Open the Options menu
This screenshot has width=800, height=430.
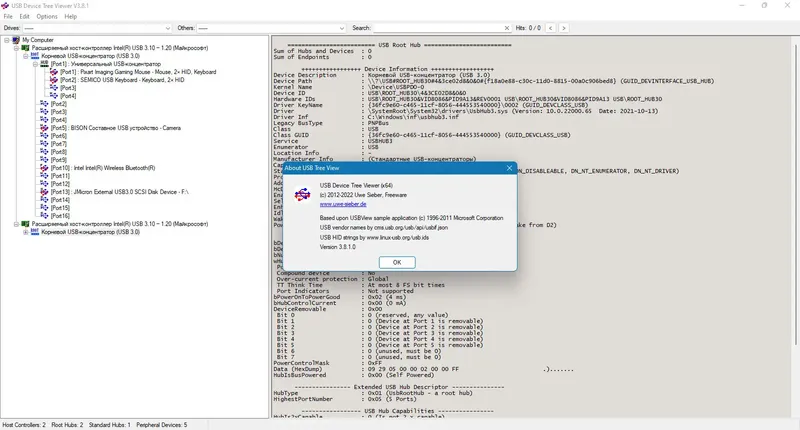point(47,16)
